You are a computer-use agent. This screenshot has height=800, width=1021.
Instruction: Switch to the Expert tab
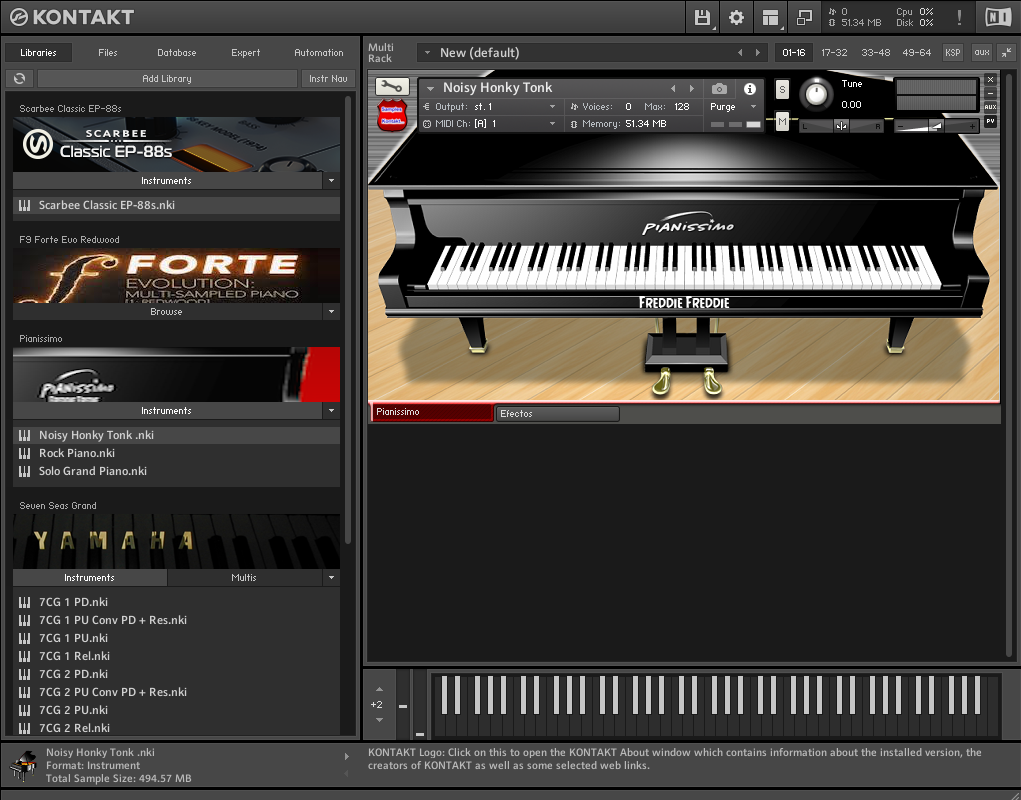coord(245,53)
